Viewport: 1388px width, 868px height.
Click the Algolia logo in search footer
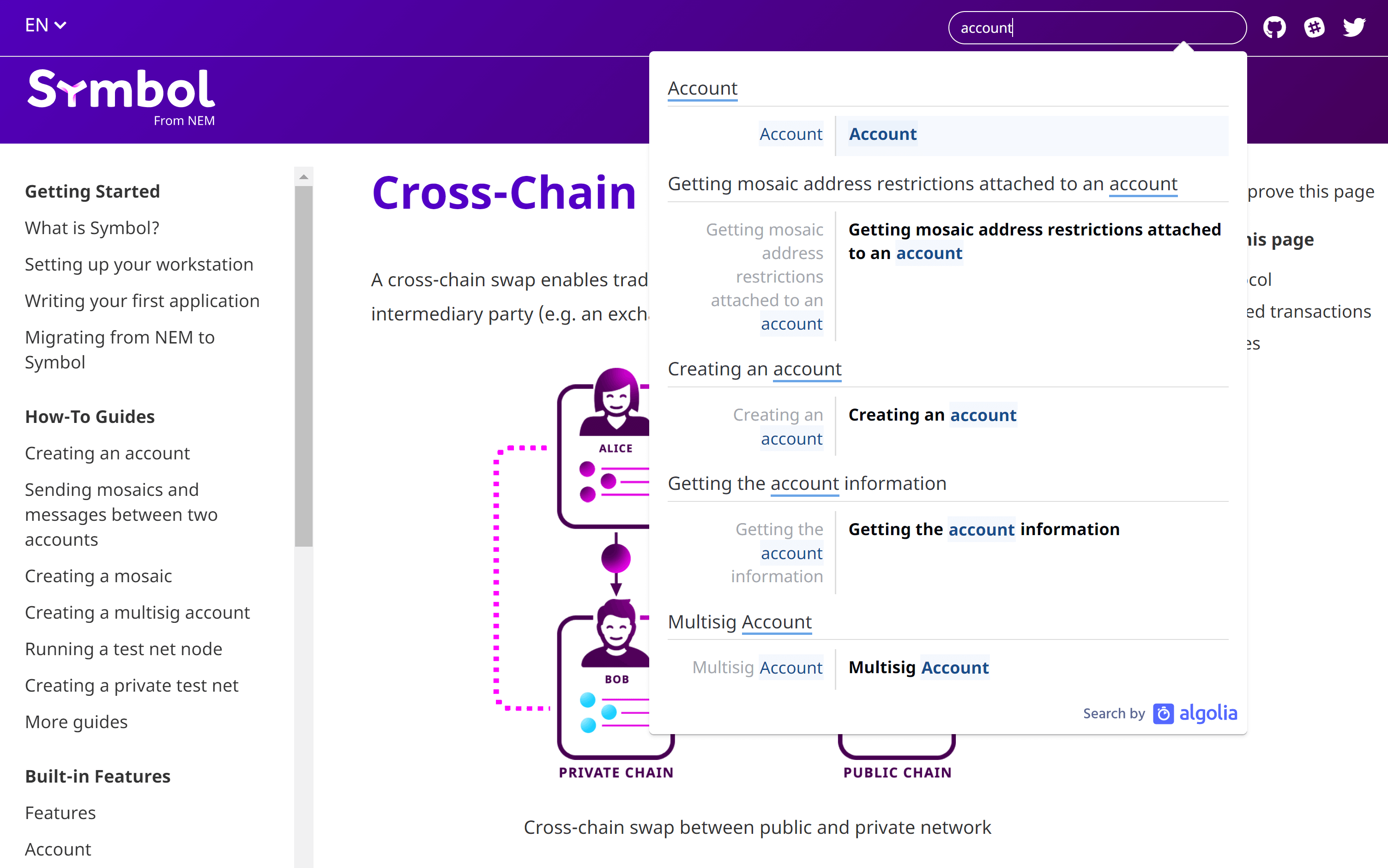point(1195,714)
